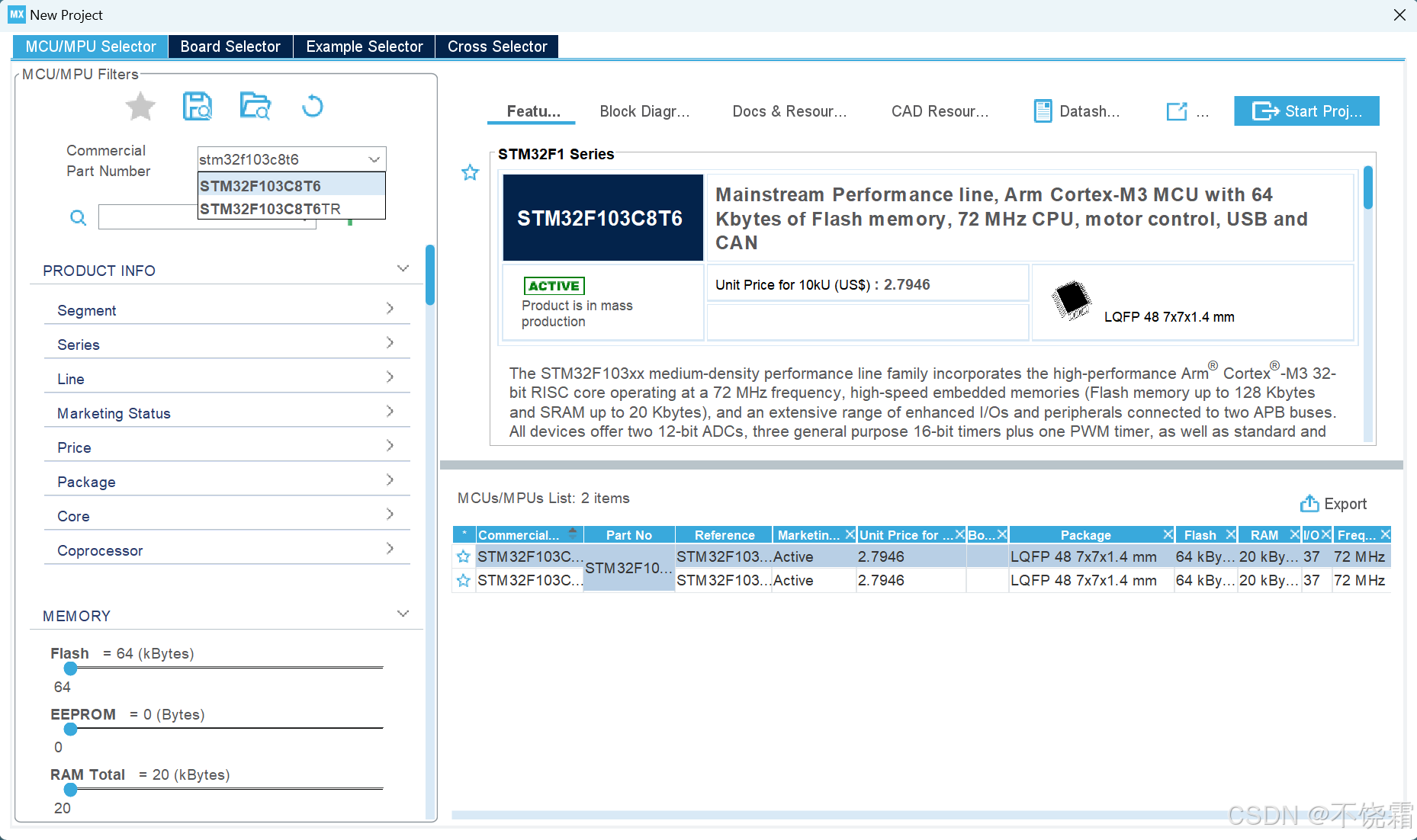Open the Block Diagram tab
Image resolution: width=1417 pixels, height=840 pixels.
(x=644, y=111)
